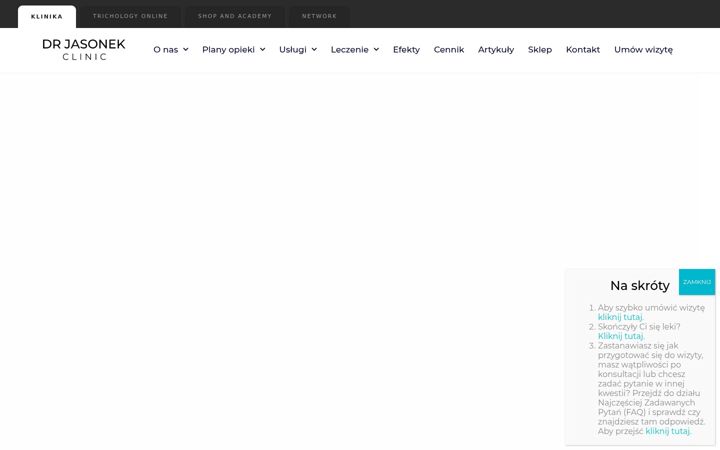The height and width of the screenshot is (450, 720).
Task: Expand the chevron next to O nas
Action: [x=186, y=50]
